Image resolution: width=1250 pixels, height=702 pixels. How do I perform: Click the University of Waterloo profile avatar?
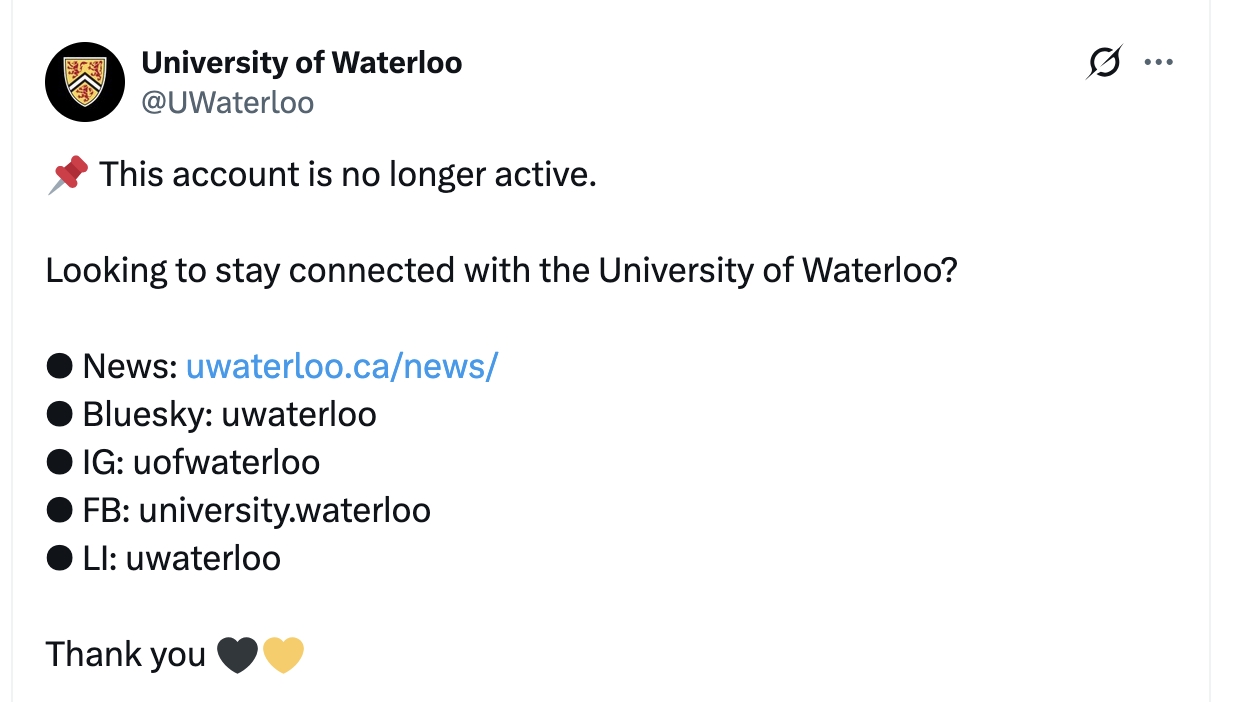pyautogui.click(x=85, y=82)
